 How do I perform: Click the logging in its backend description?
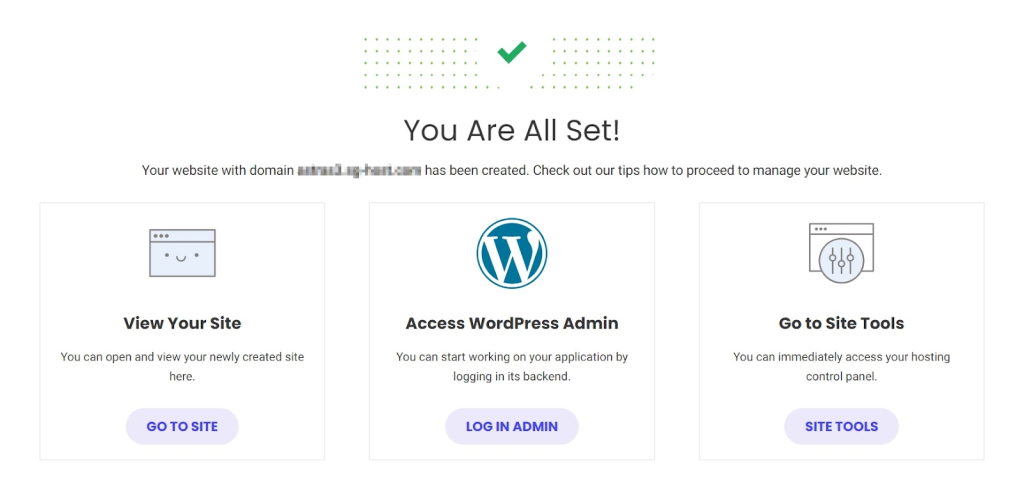511,367
